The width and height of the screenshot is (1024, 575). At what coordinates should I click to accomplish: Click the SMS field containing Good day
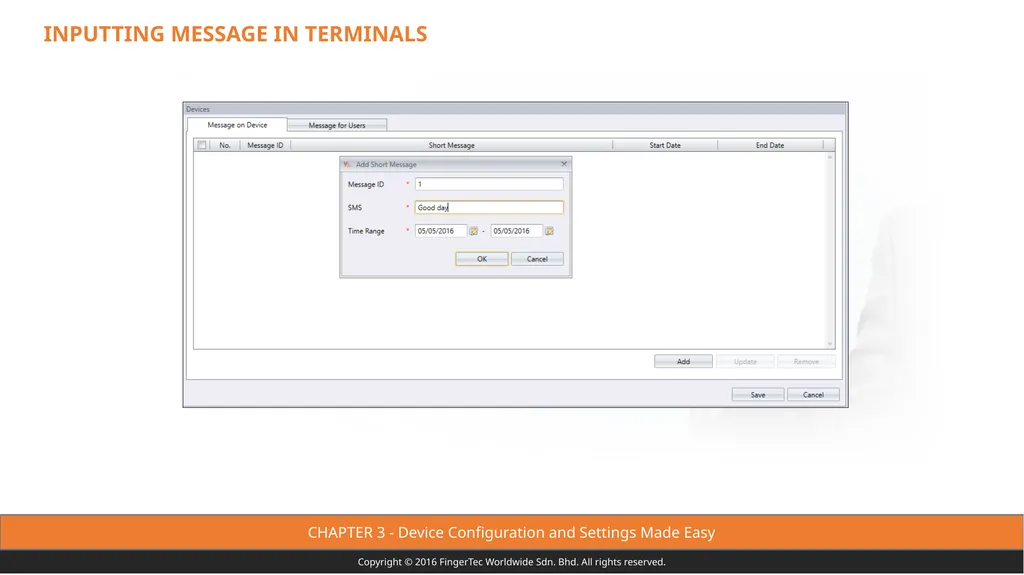point(488,207)
